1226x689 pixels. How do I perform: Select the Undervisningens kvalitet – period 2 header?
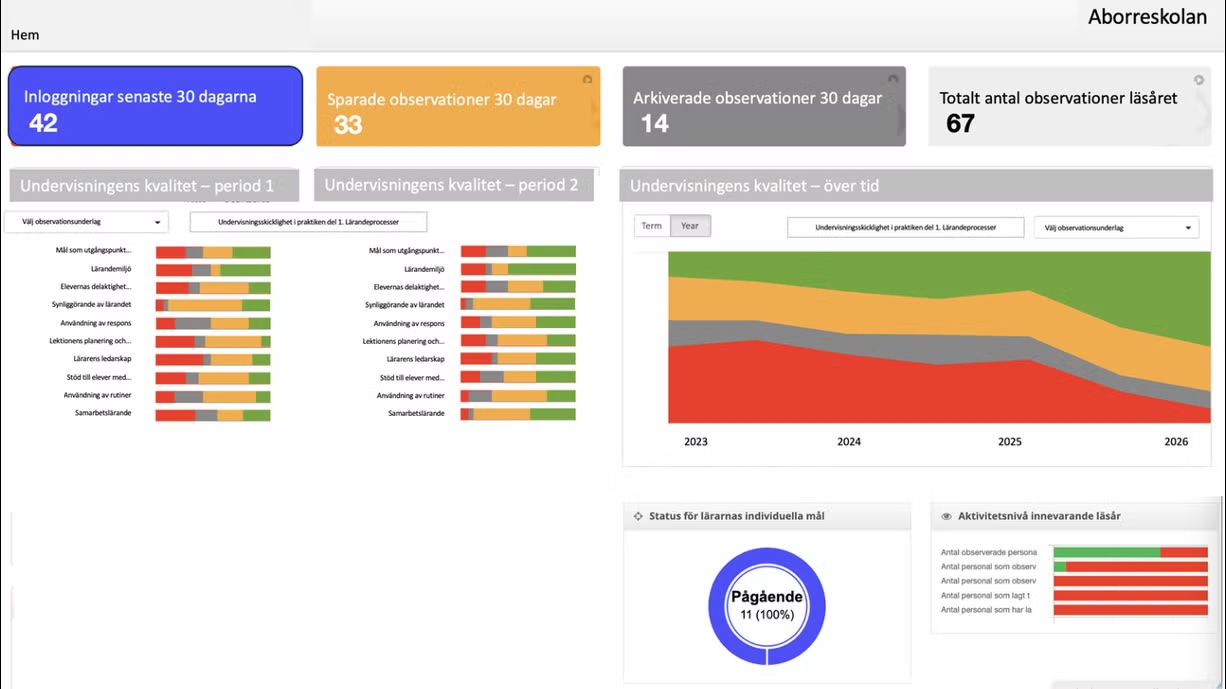(452, 185)
